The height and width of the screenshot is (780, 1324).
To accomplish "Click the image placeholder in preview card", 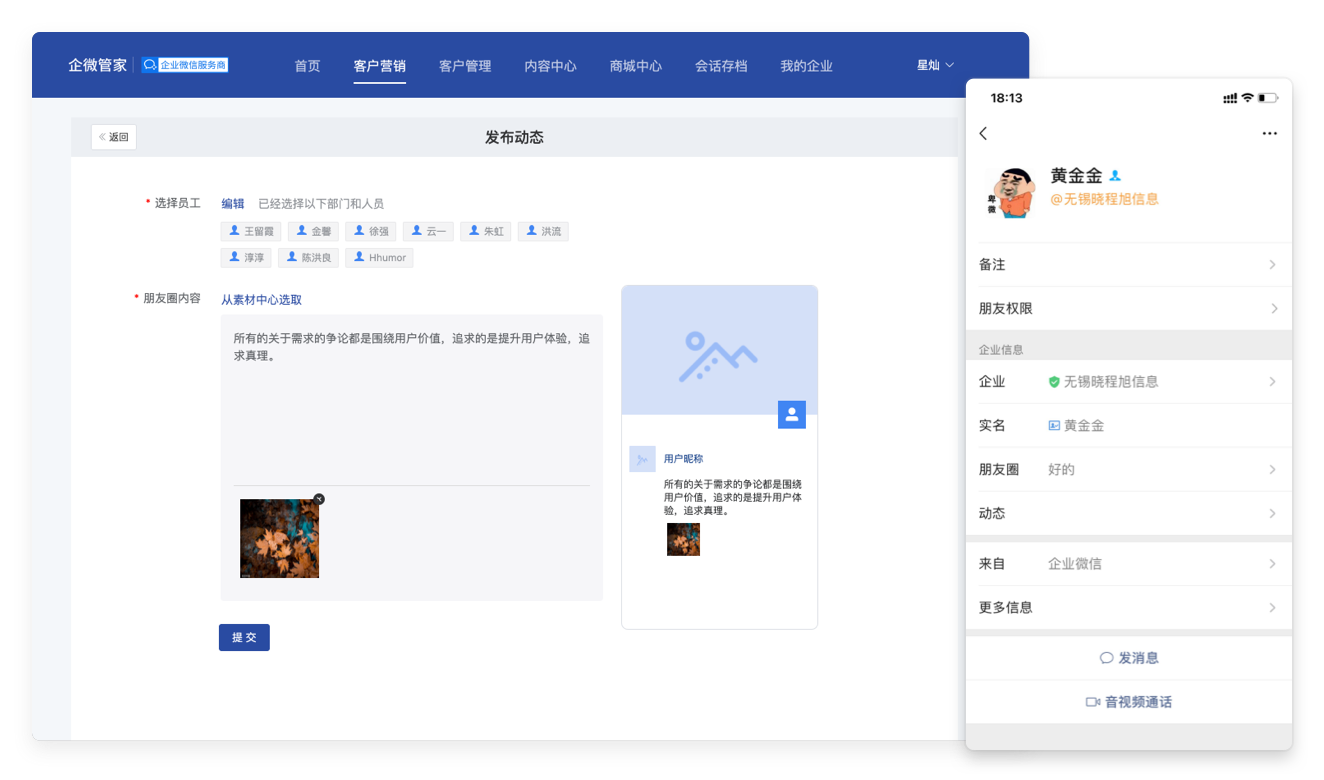I will tap(718, 352).
